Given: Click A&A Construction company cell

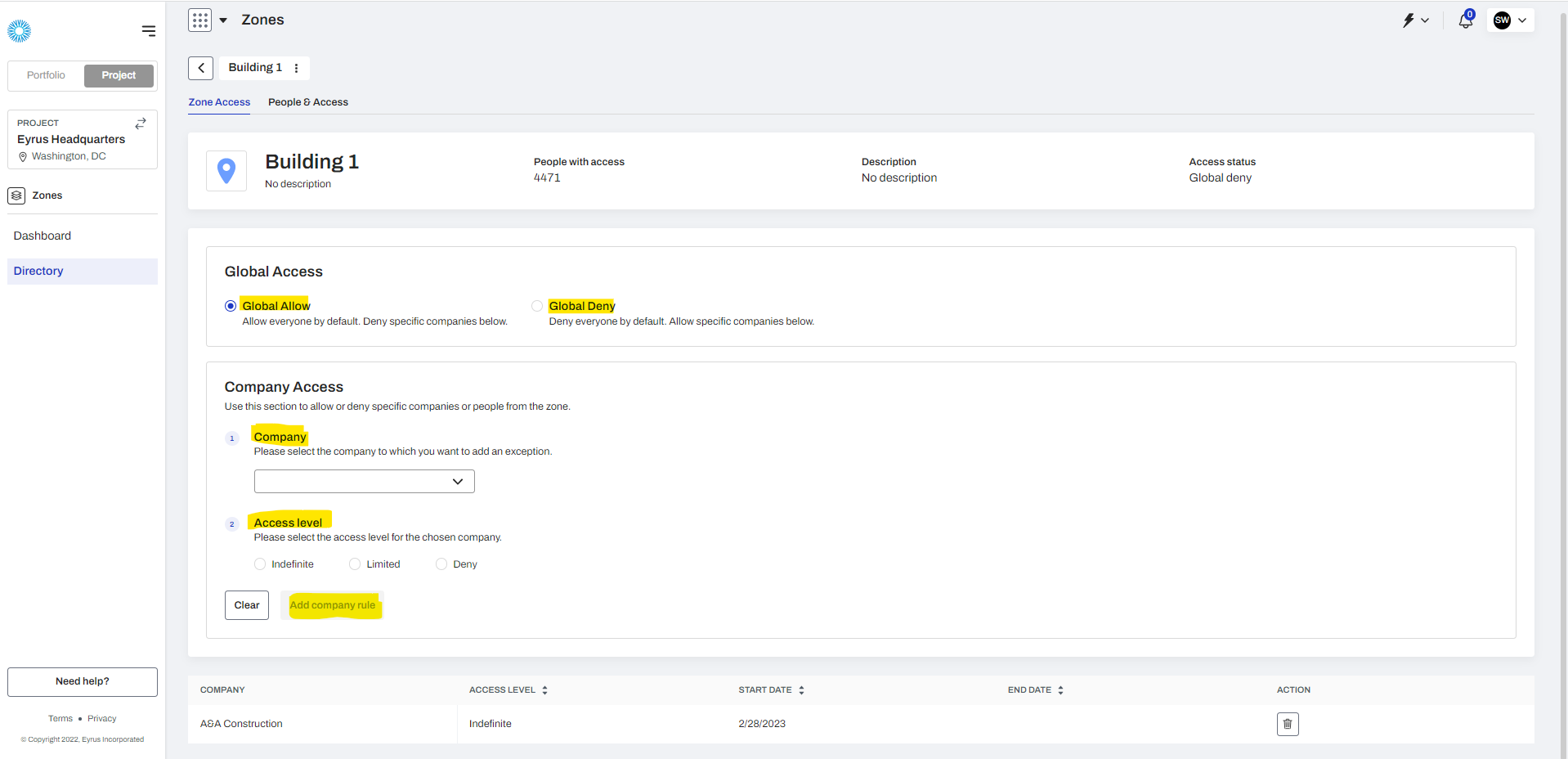Looking at the screenshot, I should (x=241, y=724).
